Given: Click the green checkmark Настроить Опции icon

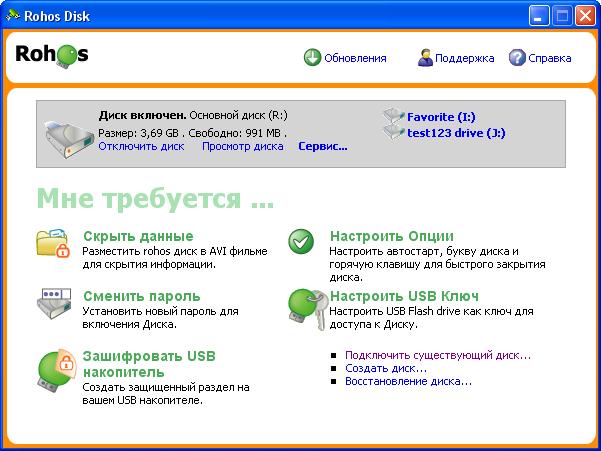Looking at the screenshot, I should (301, 241).
